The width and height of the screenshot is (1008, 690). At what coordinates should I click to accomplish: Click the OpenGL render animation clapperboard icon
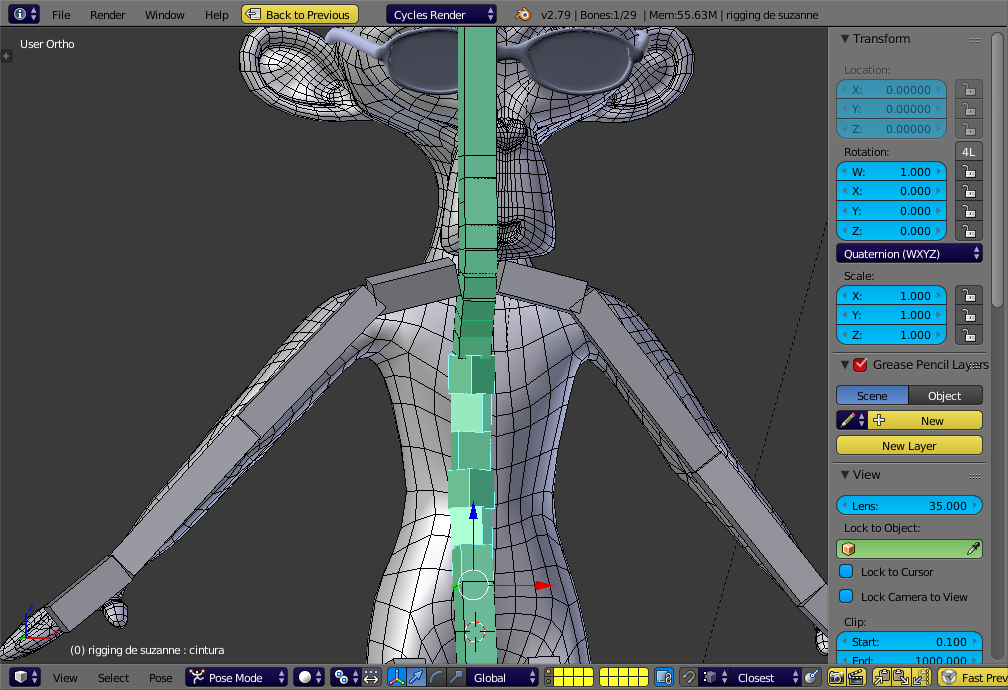(856, 677)
